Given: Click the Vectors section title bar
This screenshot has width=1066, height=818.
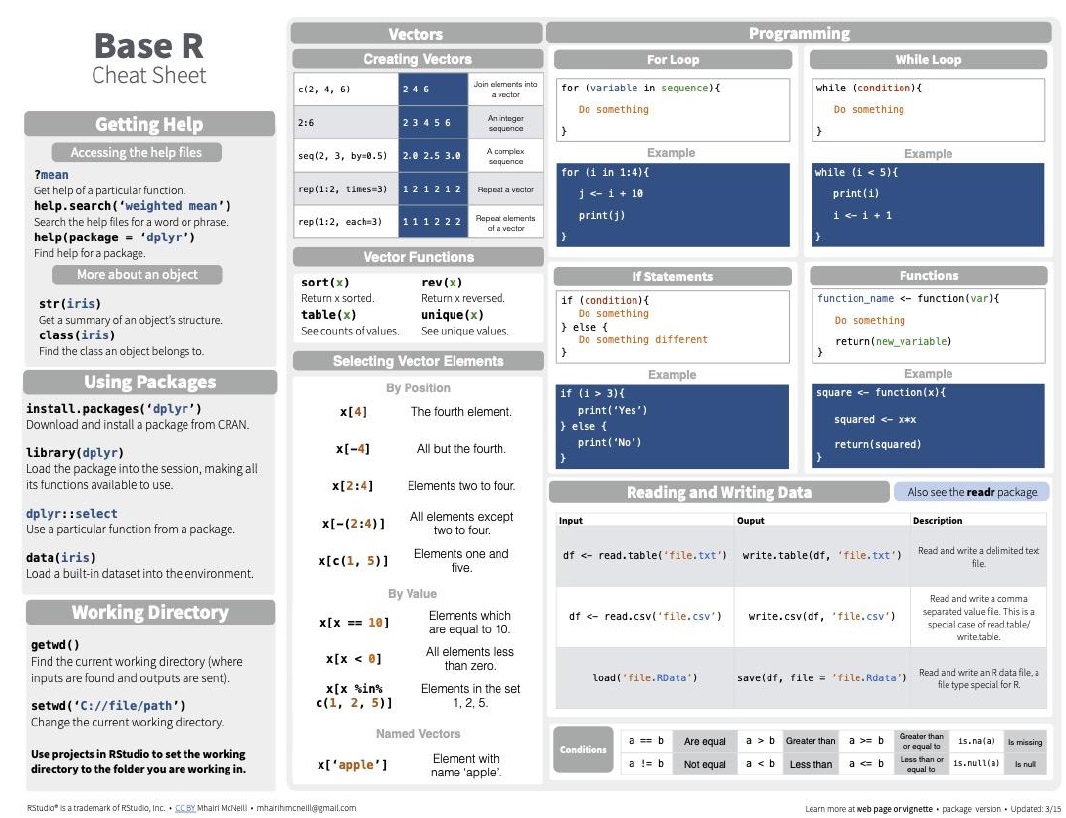Looking at the screenshot, I should (x=416, y=34).
